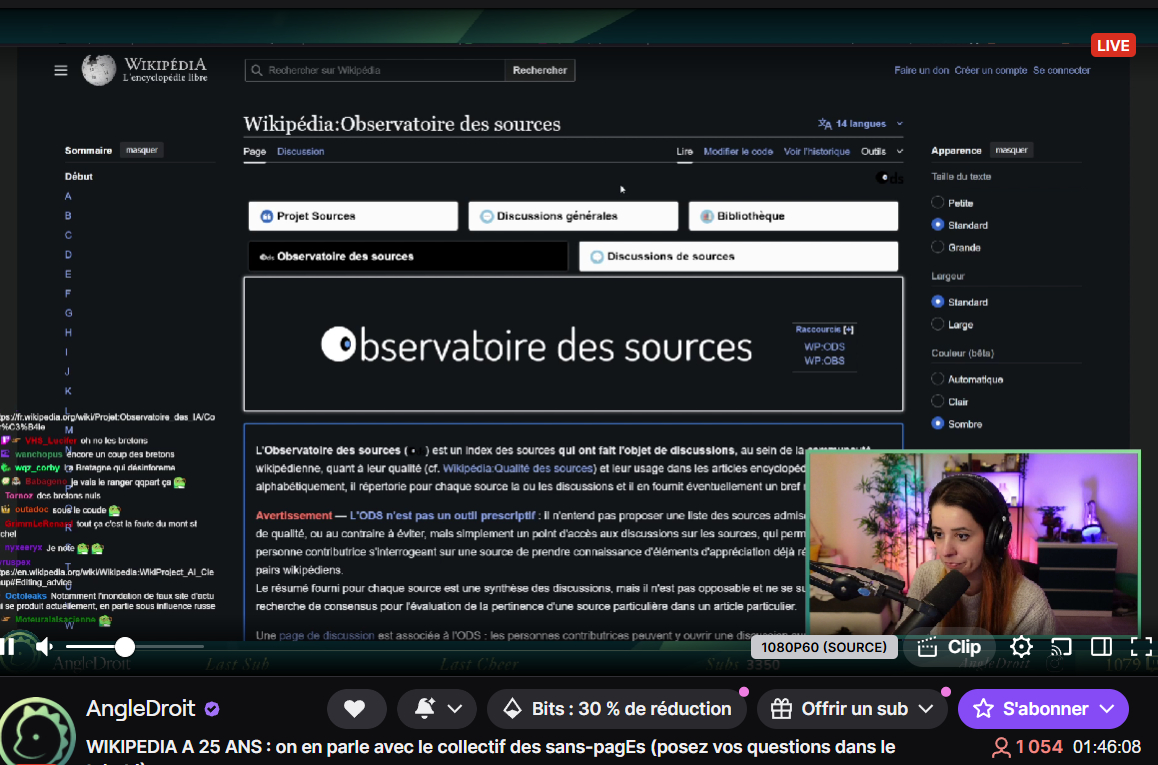Pause the live stream playback
The width and height of the screenshot is (1158, 765).
pos(7,647)
